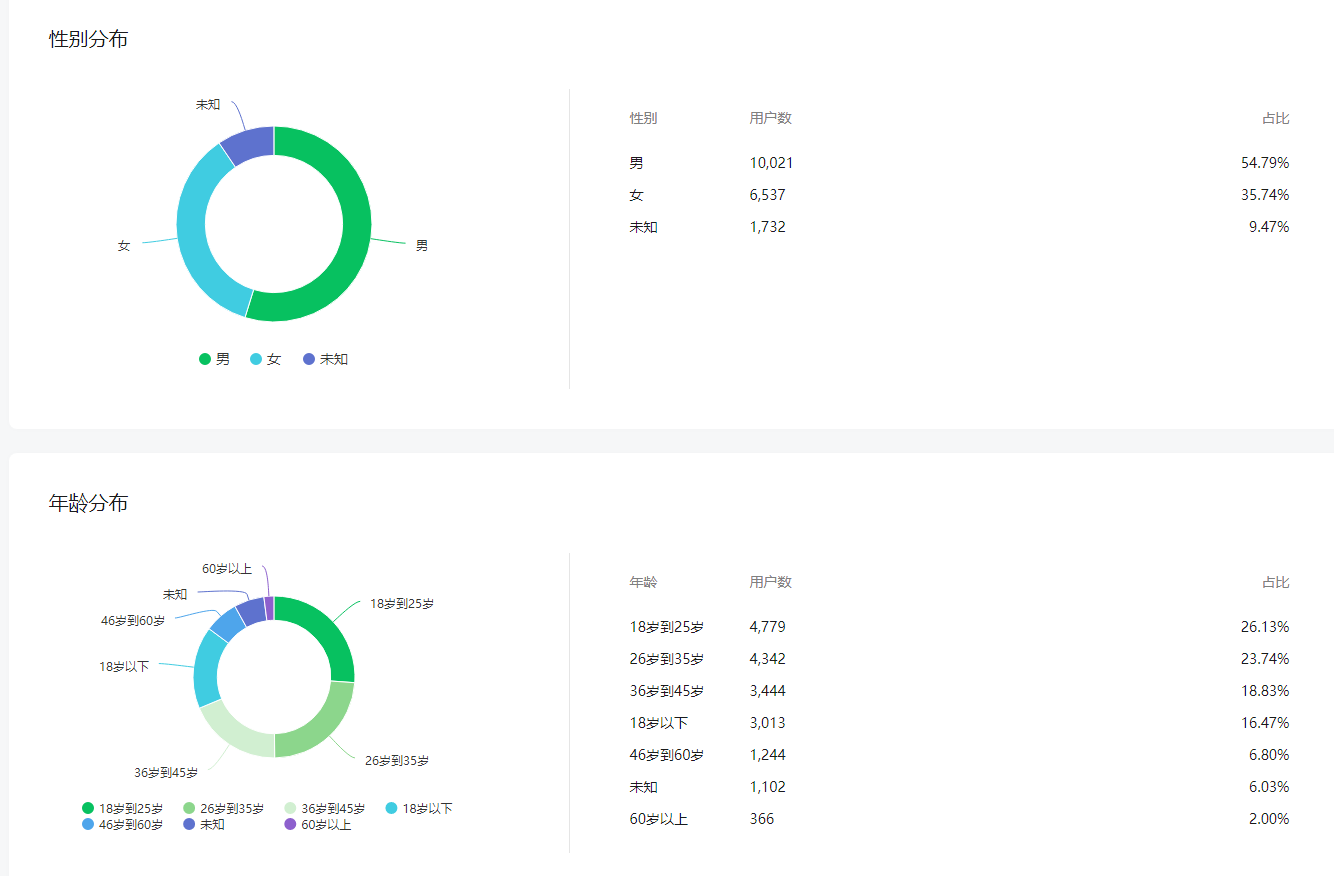The image size is (1334, 876).
Task: Select the 未知 row label in age table
Action: (643, 787)
